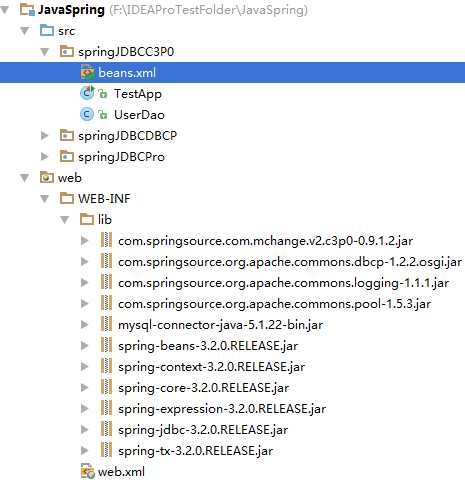Select the beans.xml file name

coord(127,72)
